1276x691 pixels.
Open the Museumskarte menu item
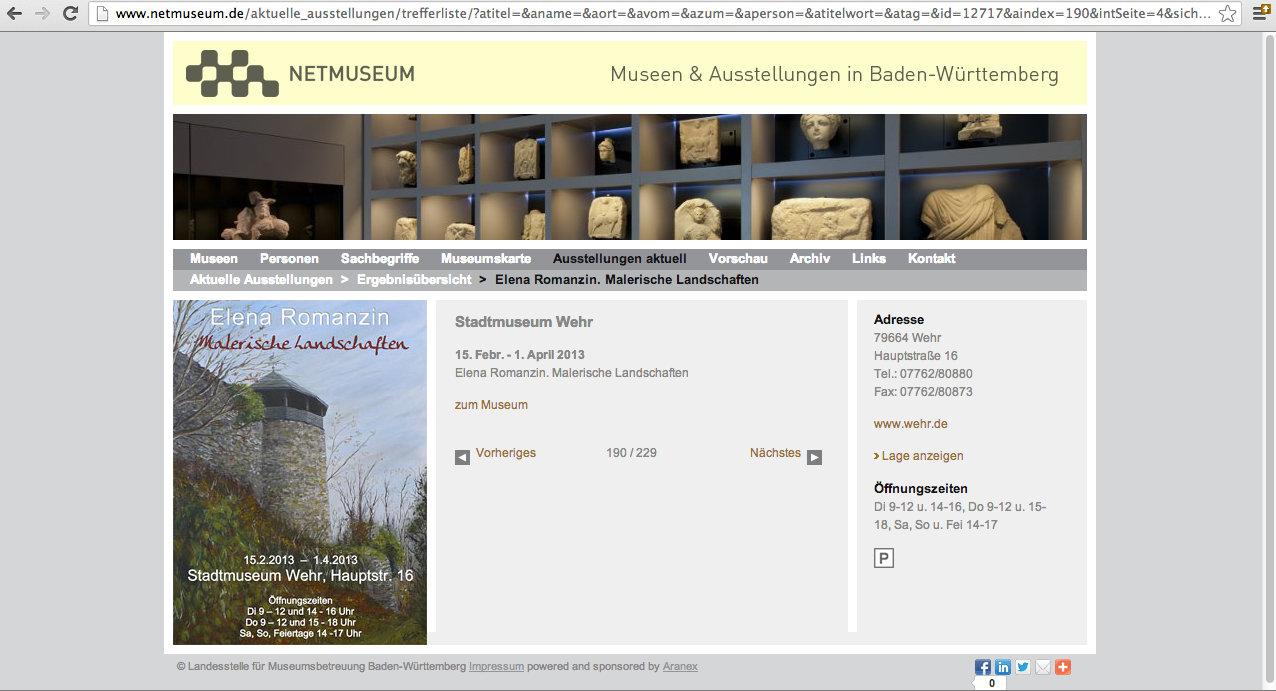pos(486,258)
